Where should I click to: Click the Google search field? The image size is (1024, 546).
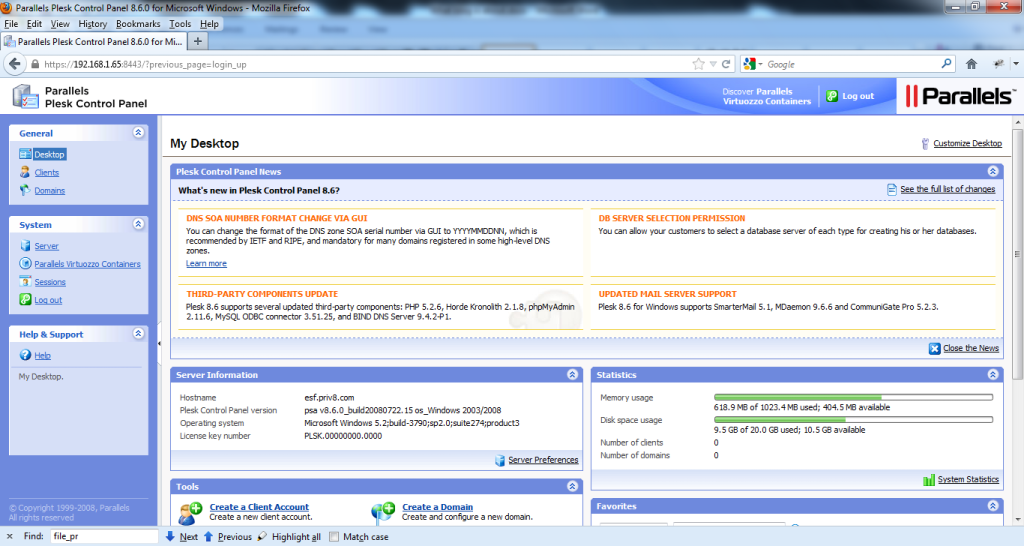pyautogui.click(x=852, y=64)
